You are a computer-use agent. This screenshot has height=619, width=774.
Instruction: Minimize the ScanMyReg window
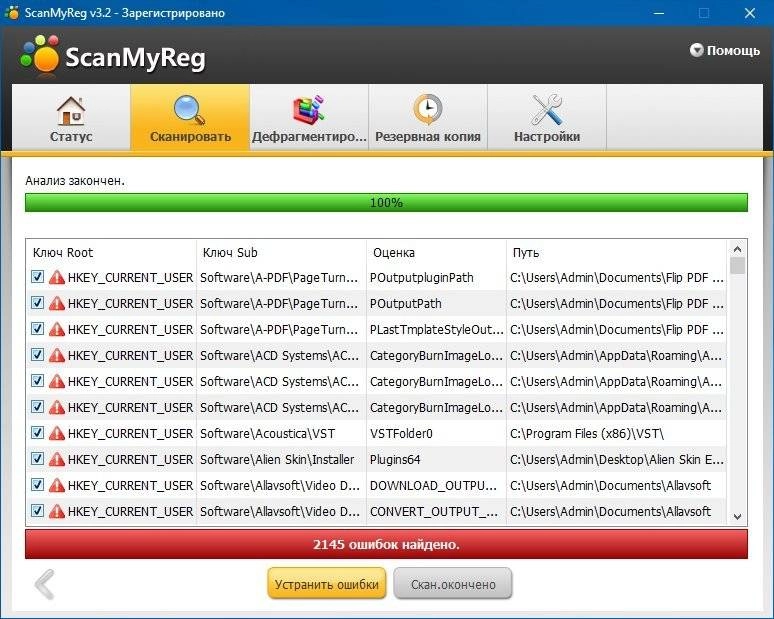tap(658, 13)
